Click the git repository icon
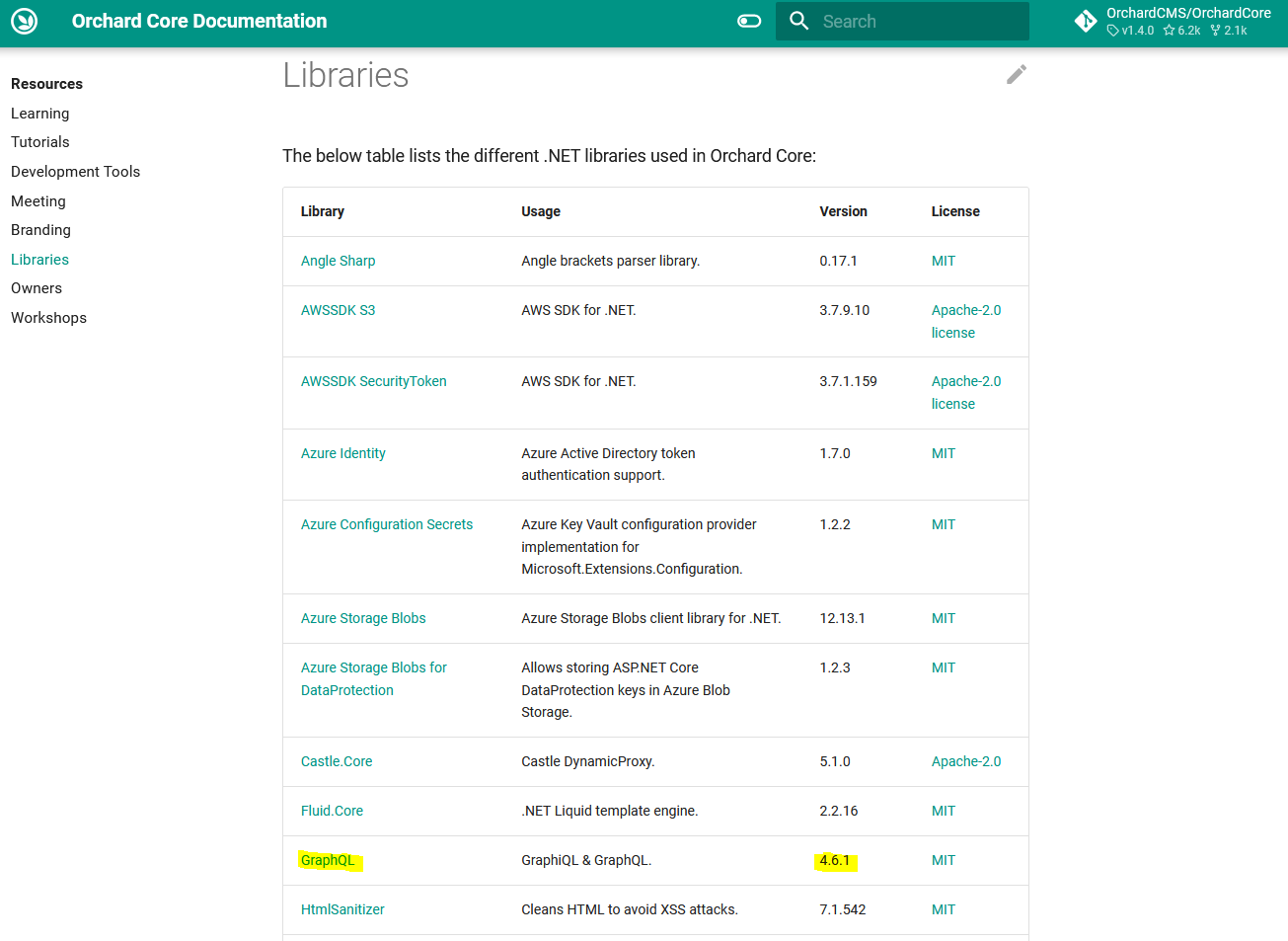Image resolution: width=1288 pixels, height=941 pixels. pyautogui.click(x=1086, y=21)
